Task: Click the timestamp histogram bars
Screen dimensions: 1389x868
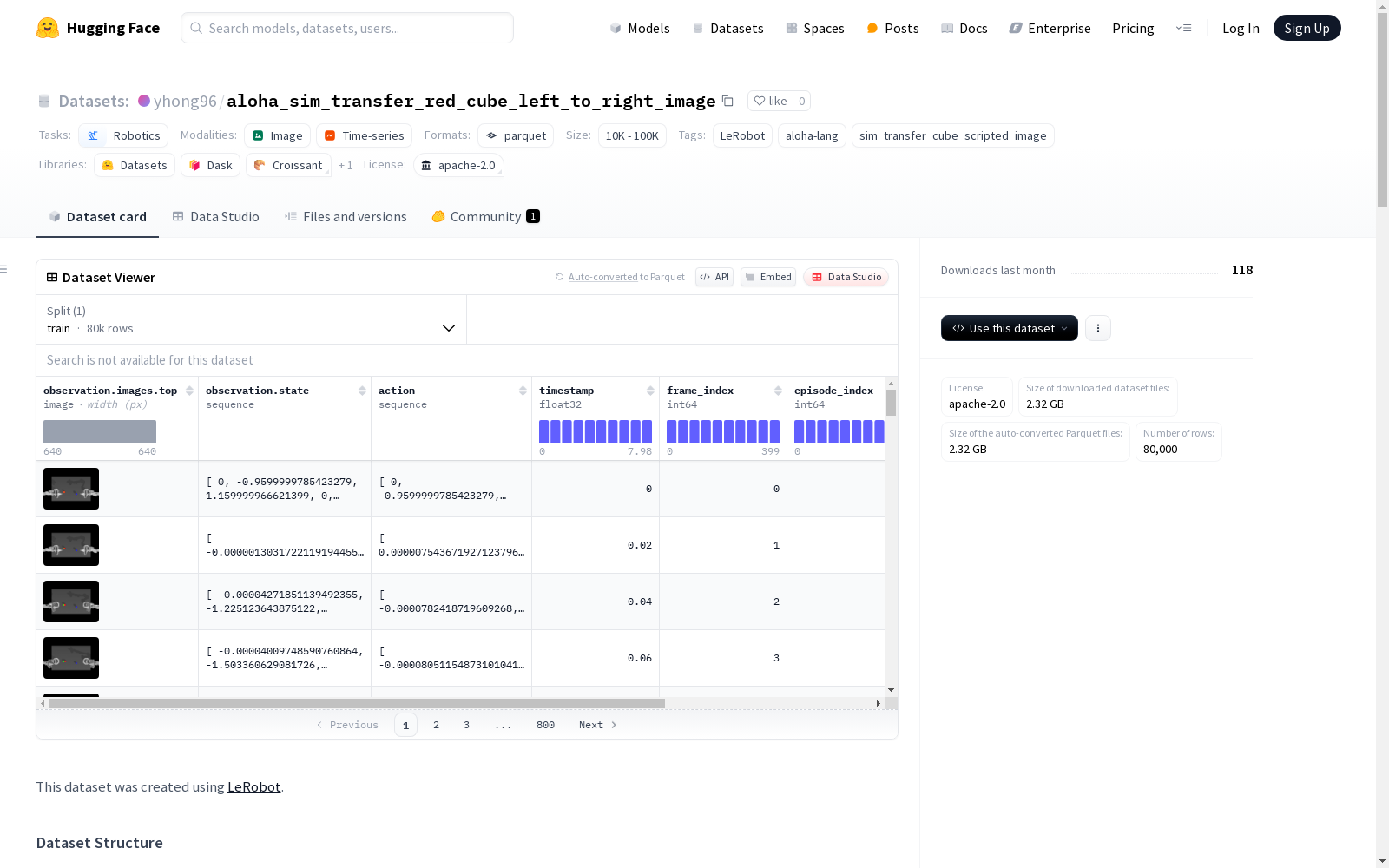Action: point(596,431)
